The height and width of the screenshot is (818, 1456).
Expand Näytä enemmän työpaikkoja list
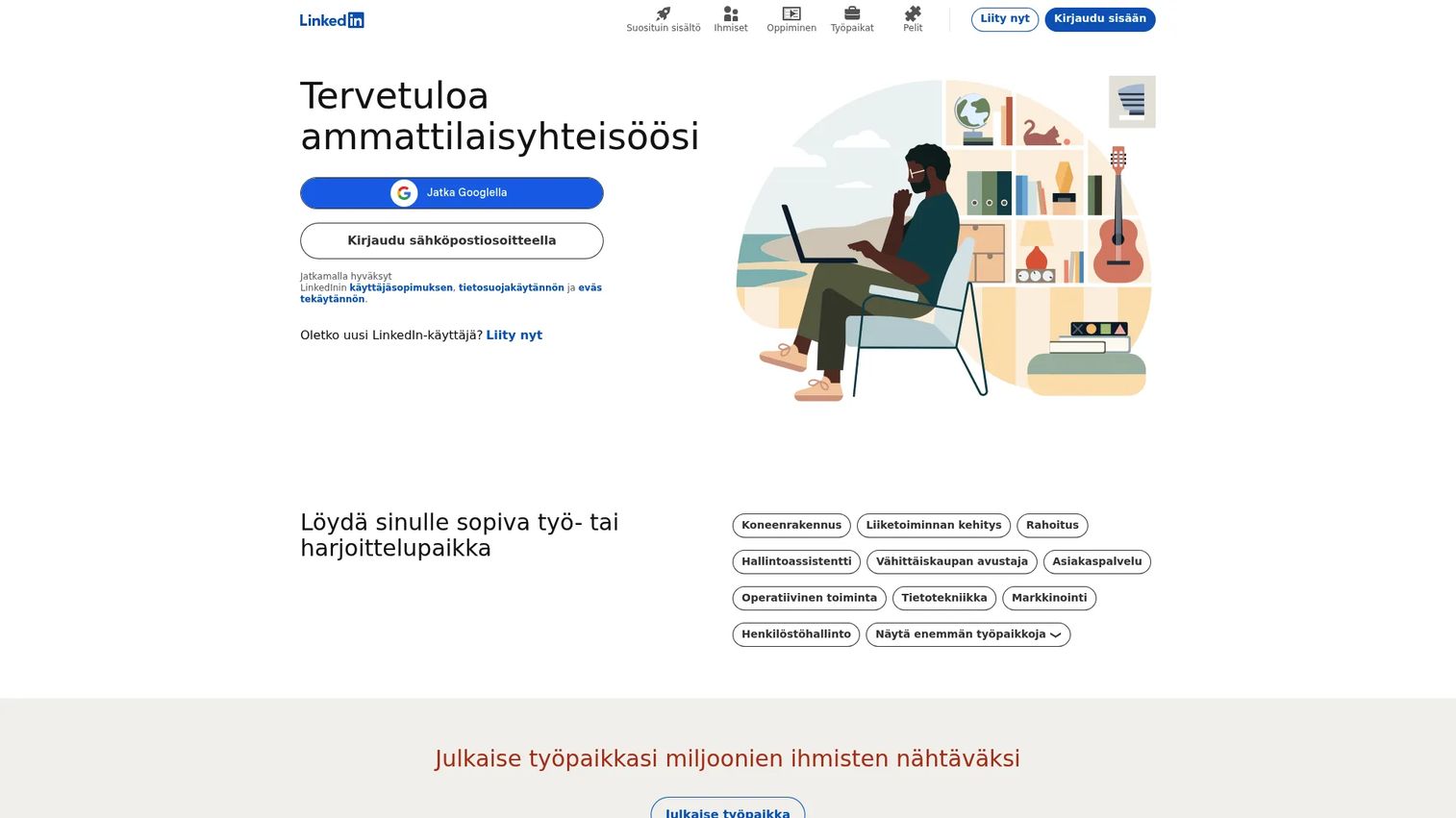968,635
